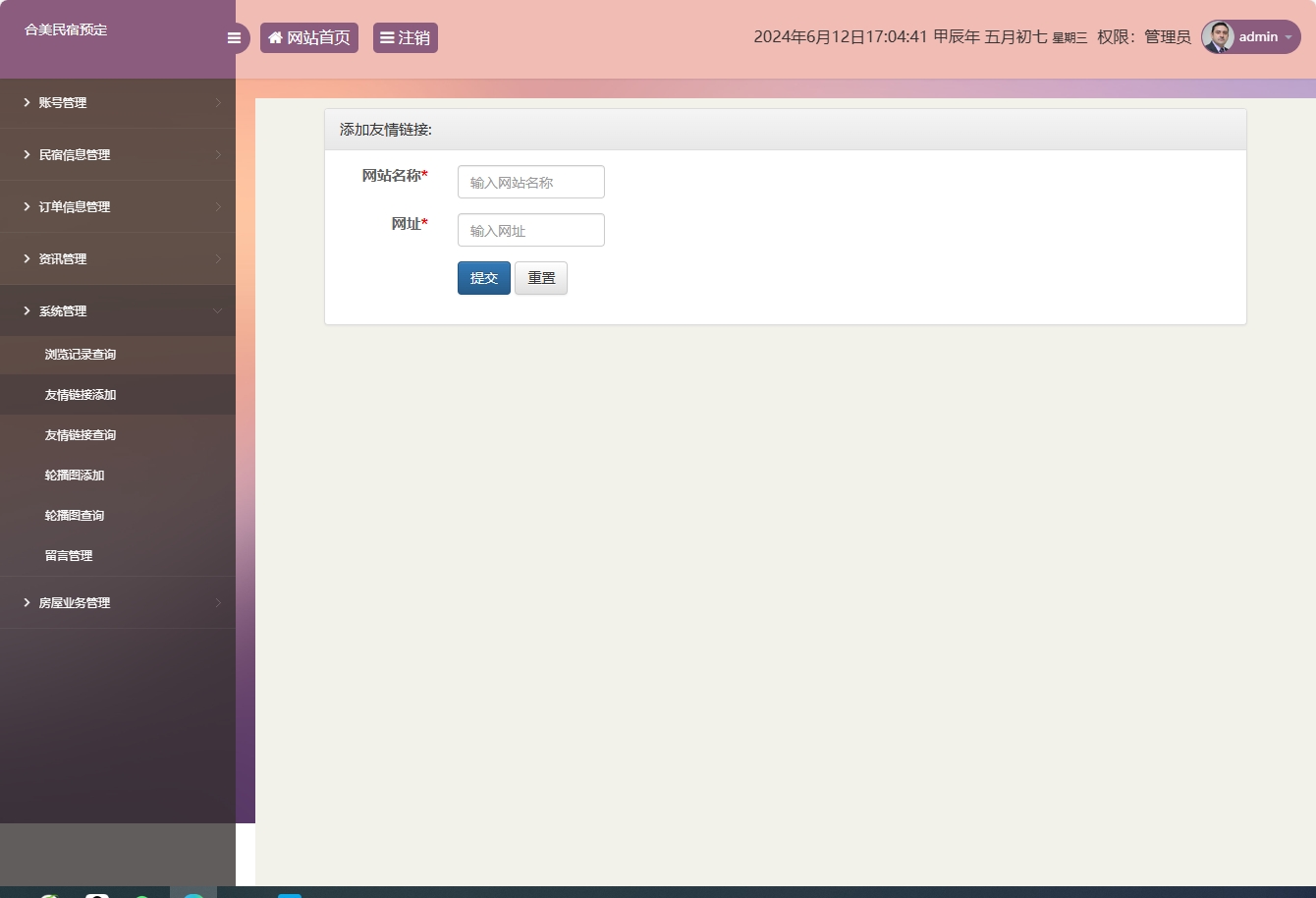Open 留言管理 submenu item

click(69, 556)
